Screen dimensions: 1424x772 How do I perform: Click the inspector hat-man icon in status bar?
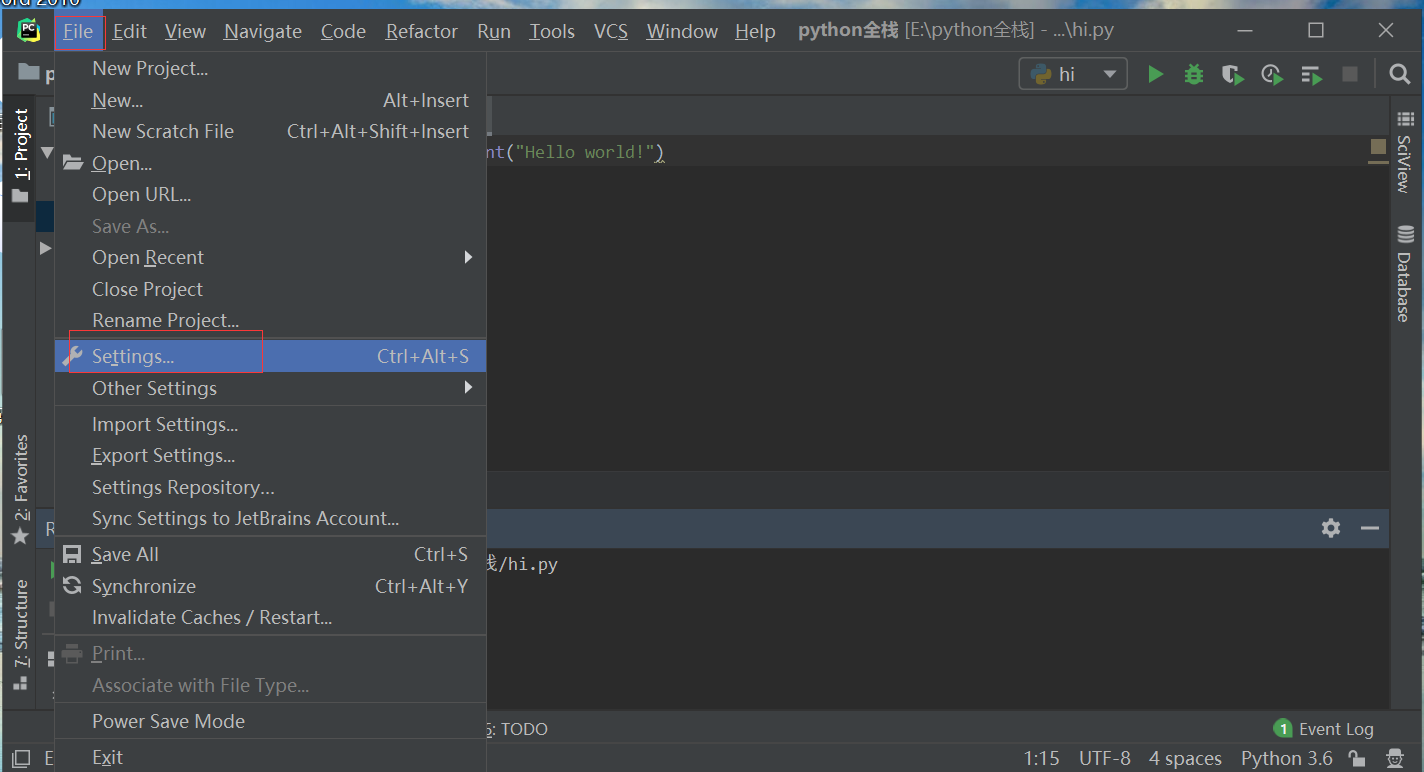coord(1396,758)
